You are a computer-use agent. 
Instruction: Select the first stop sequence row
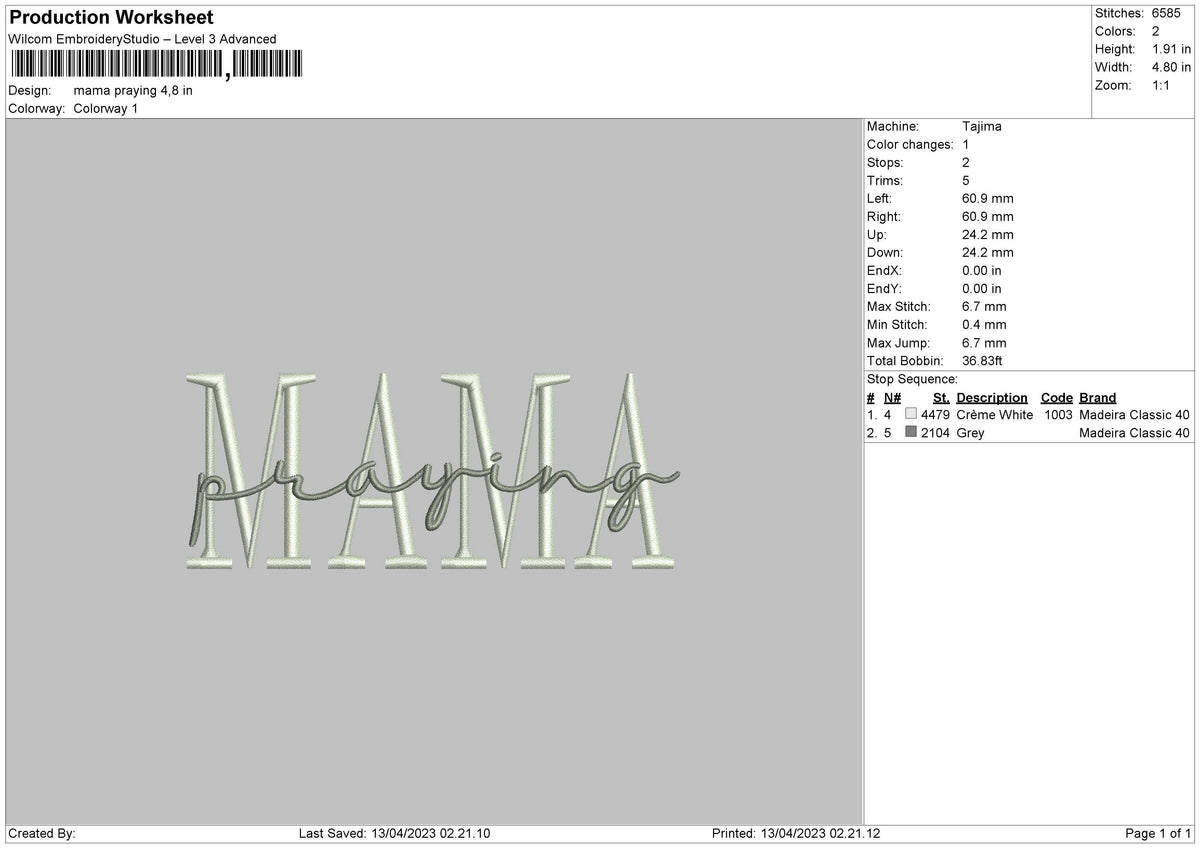[x=1029, y=414]
